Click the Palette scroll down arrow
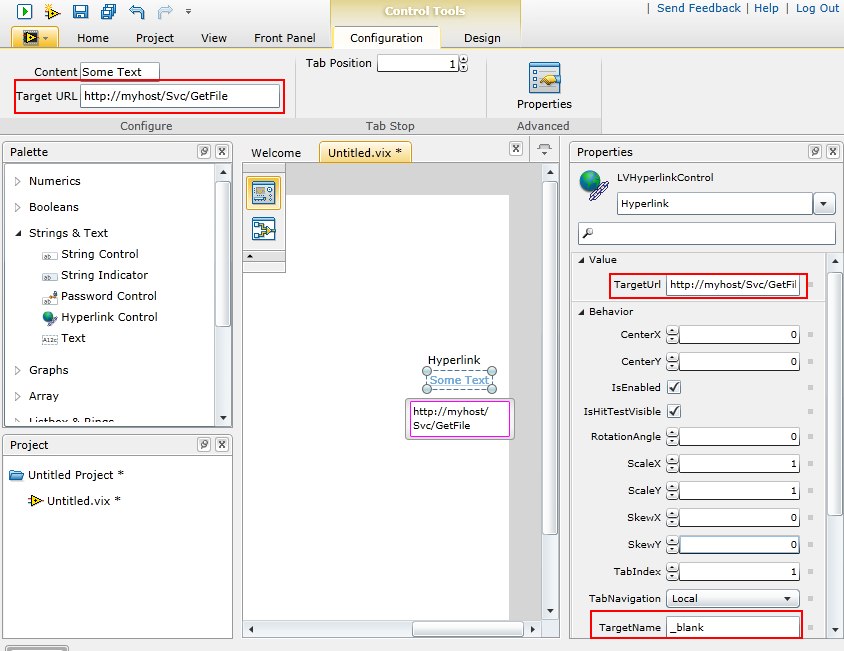844x651 pixels. coord(223,418)
